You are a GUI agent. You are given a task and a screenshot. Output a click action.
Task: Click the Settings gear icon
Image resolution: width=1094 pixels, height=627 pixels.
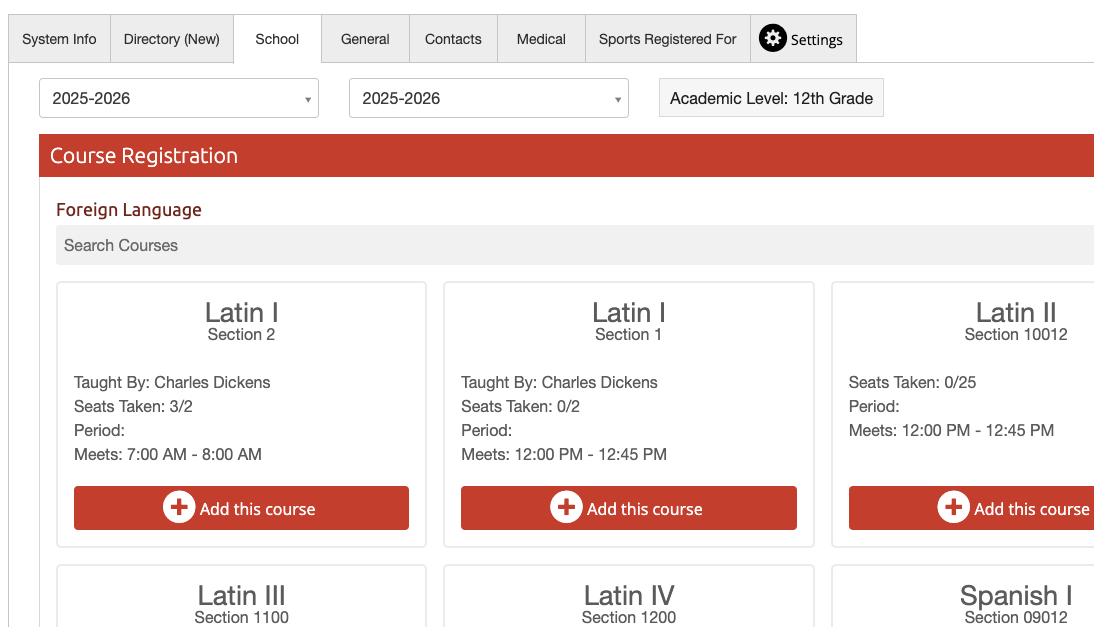(772, 38)
